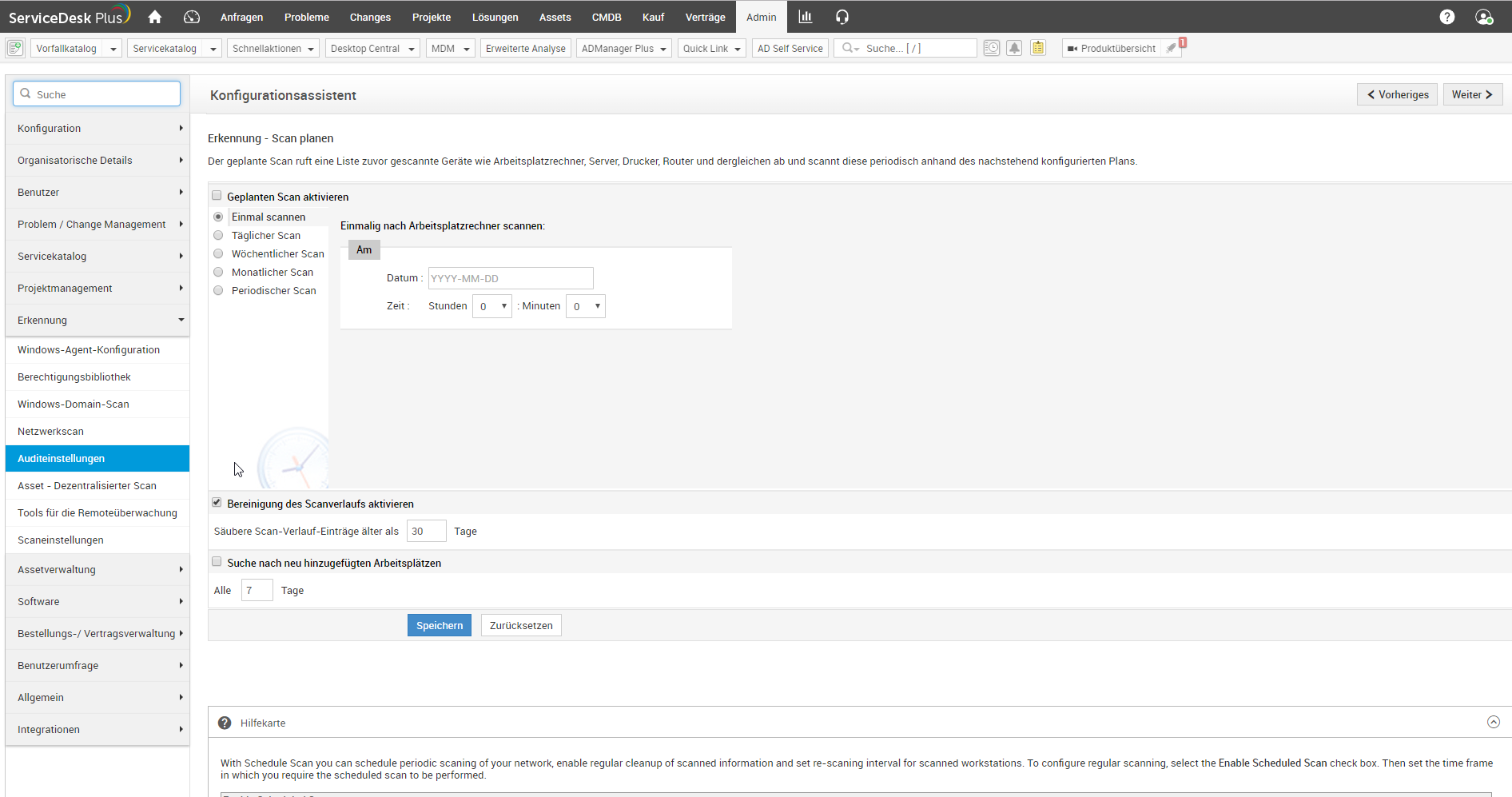Go to the Home icon
1512x797 pixels.
tap(155, 17)
